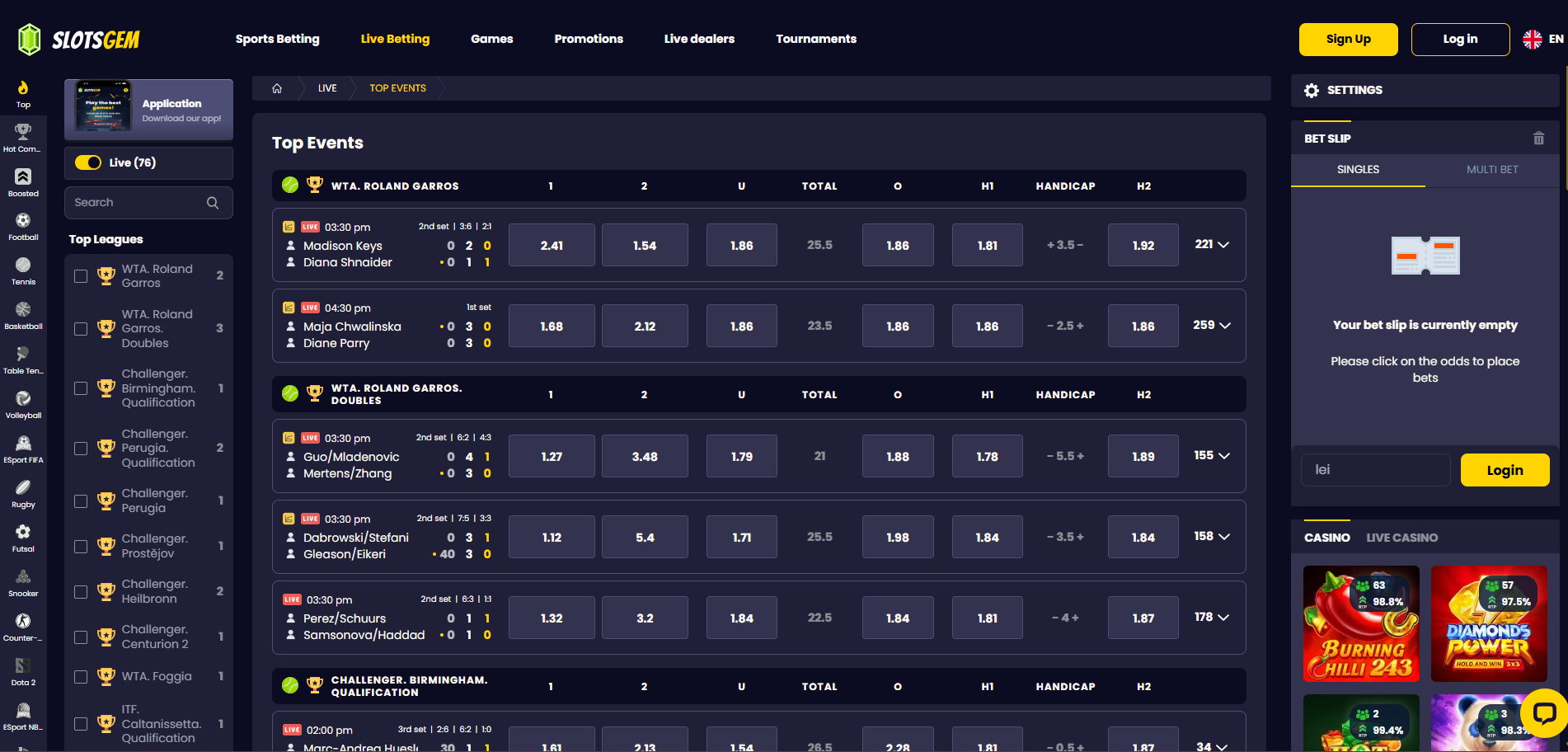
Task: Open the Promotions menu
Action: 589,39
